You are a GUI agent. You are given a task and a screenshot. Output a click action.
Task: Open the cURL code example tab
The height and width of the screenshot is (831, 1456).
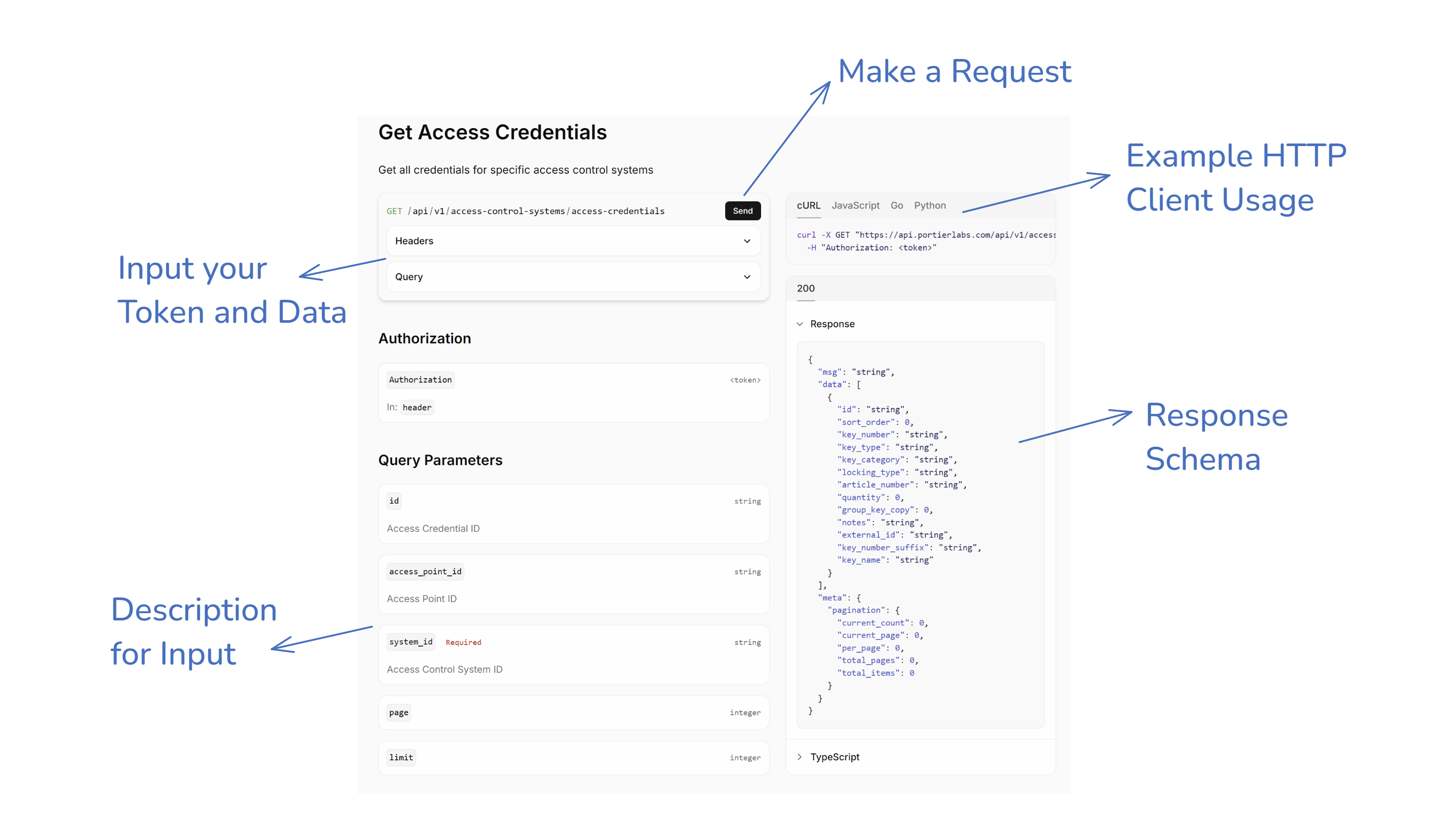click(808, 205)
